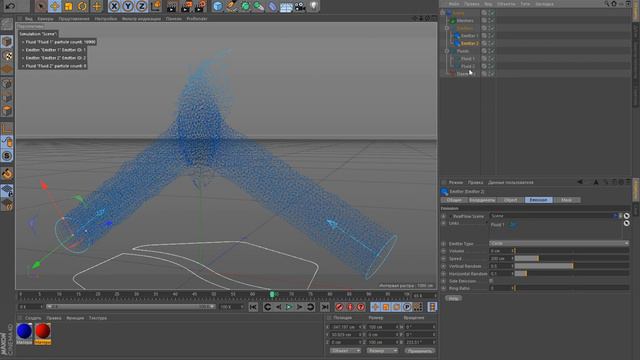Select the live selection arrow tool
The image size is (640, 360).
[40, 6]
